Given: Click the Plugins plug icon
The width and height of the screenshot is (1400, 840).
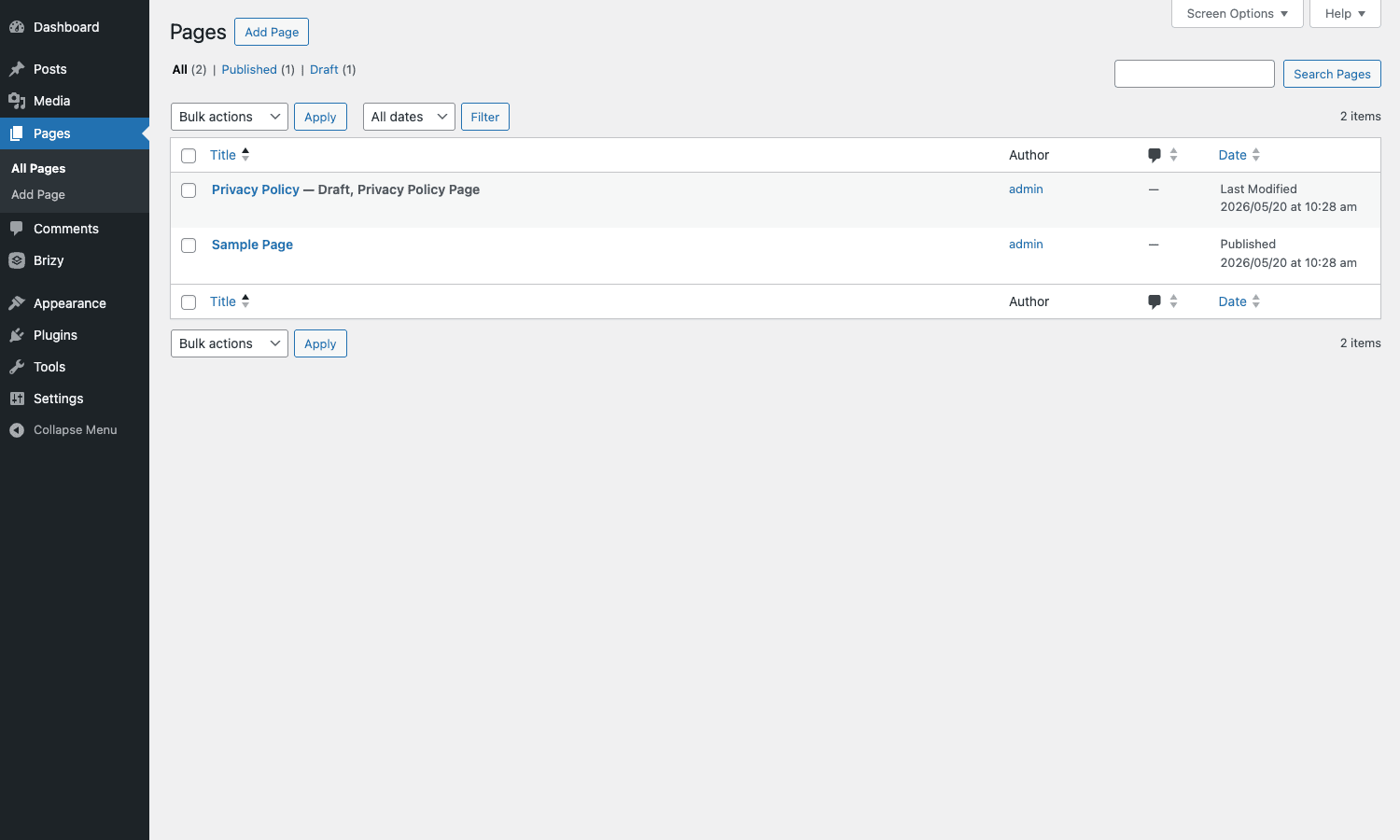Looking at the screenshot, I should (x=17, y=335).
